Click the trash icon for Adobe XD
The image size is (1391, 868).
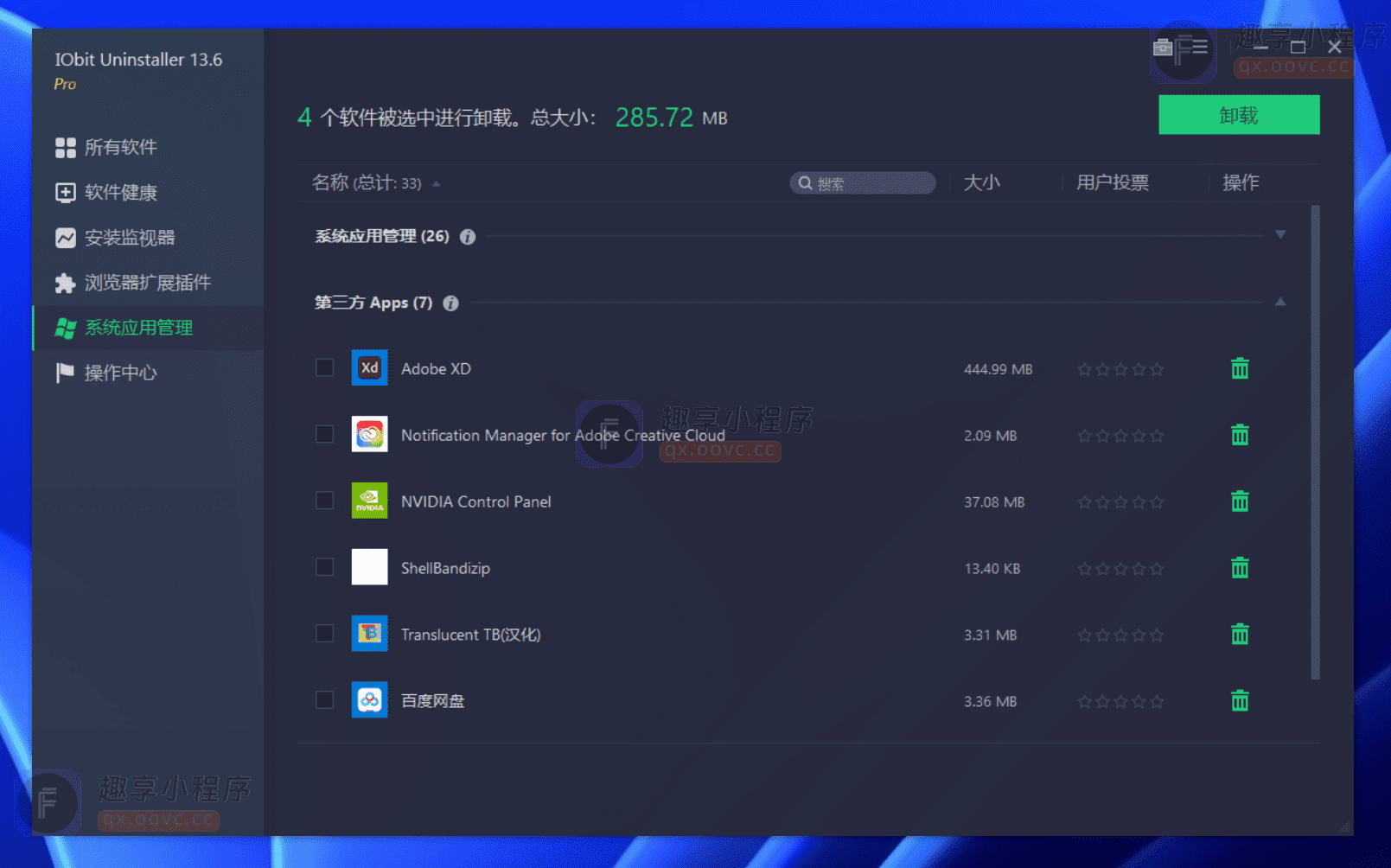coord(1240,368)
